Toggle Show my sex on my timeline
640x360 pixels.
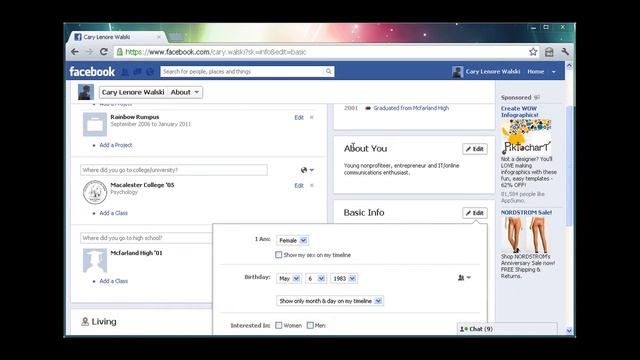279,255
